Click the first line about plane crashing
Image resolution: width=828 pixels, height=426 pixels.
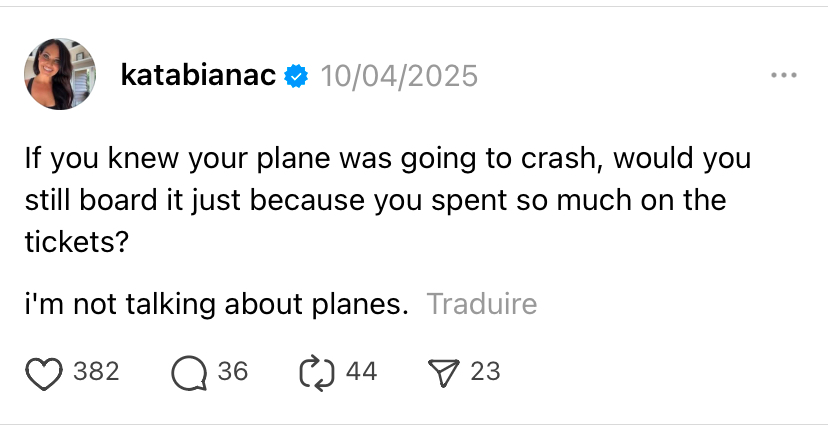pyautogui.click(x=387, y=160)
